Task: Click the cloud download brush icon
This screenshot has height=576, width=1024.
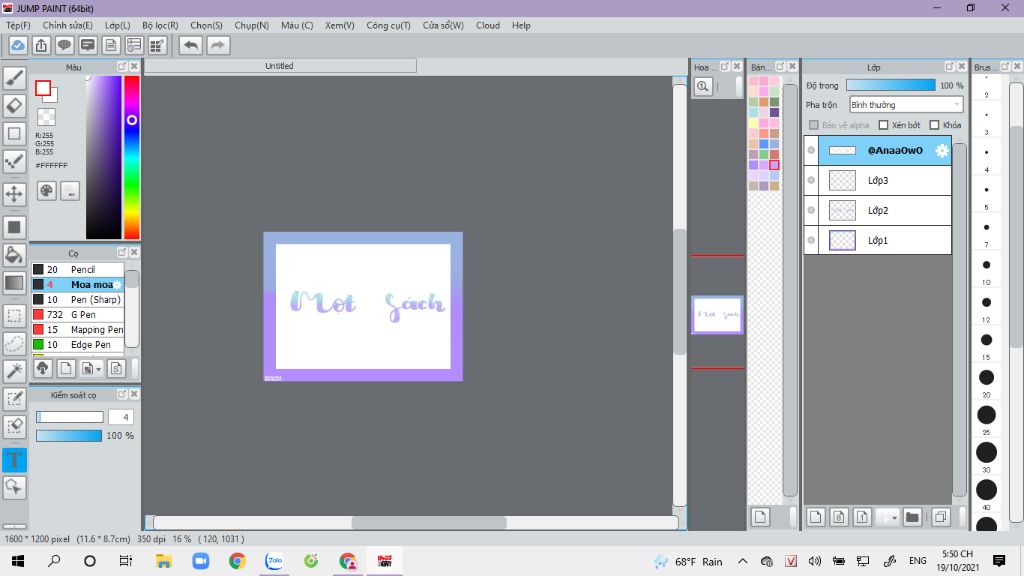Action: point(42,368)
